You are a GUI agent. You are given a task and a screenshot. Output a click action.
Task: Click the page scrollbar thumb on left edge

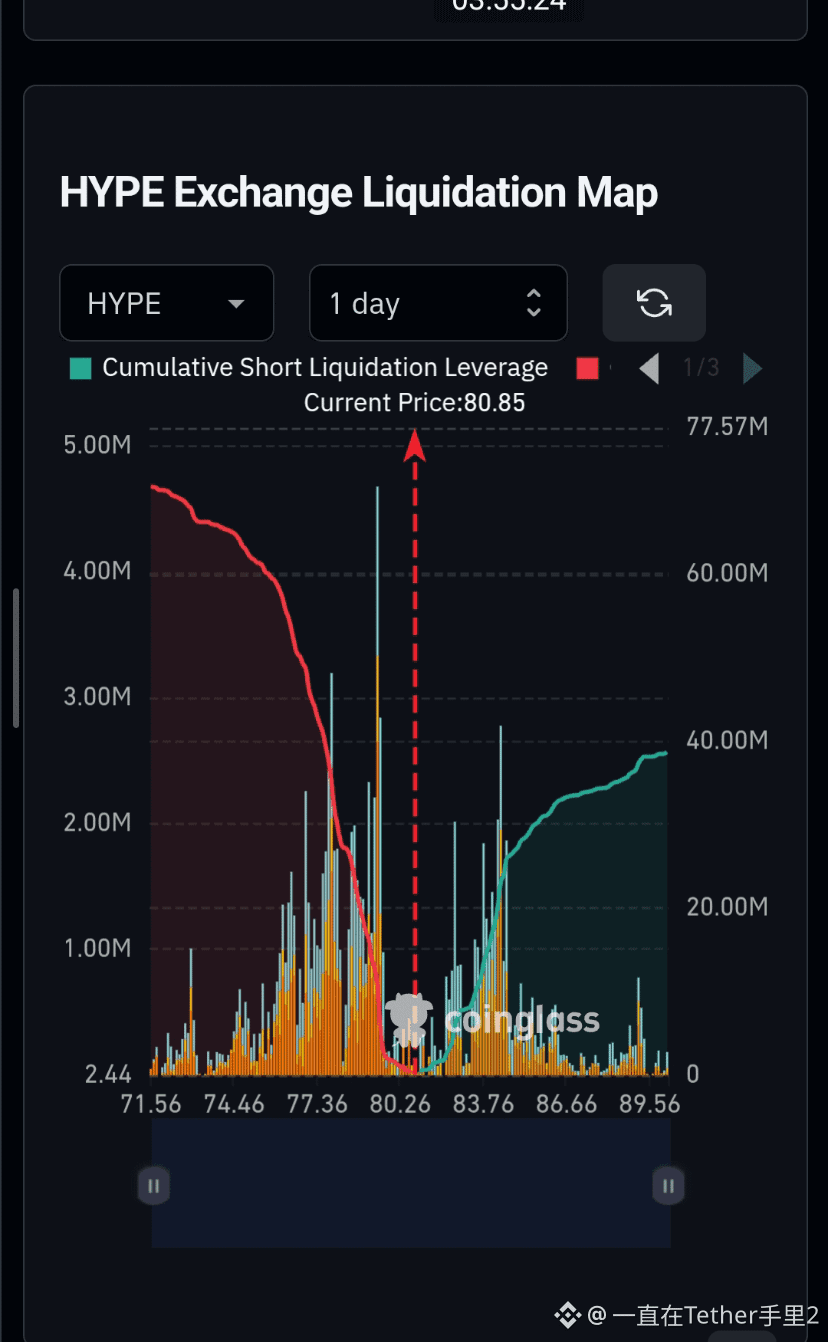coord(16,658)
